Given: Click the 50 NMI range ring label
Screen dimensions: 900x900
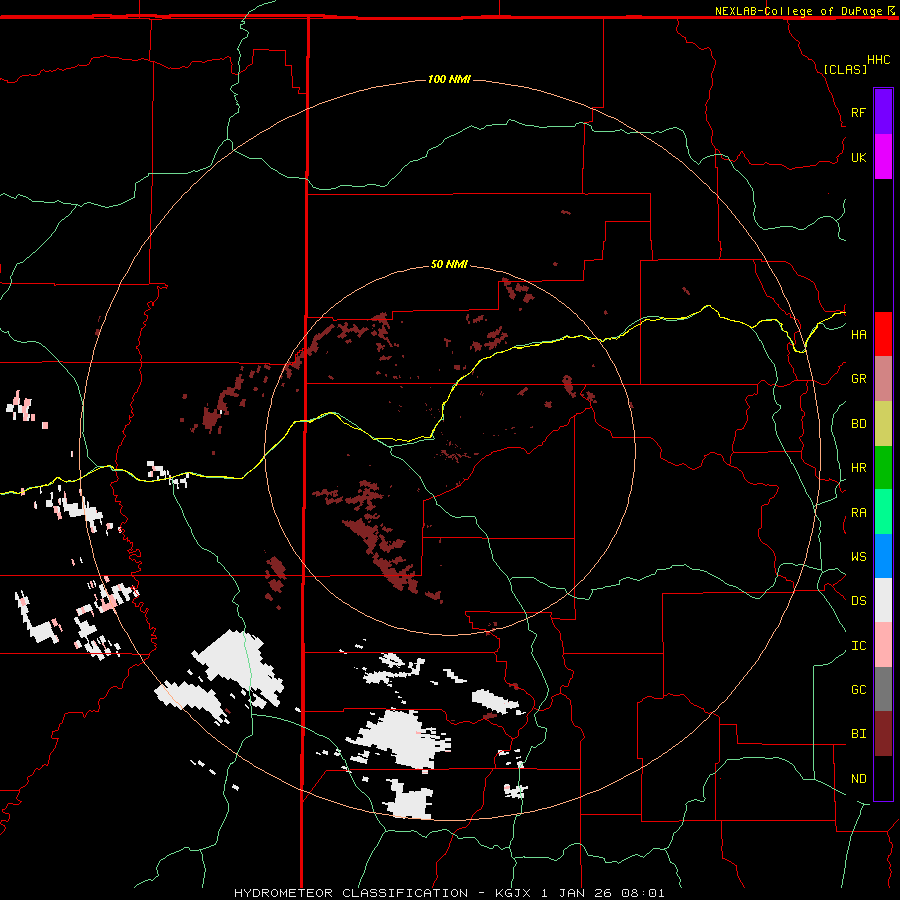Looking at the screenshot, I should click(x=449, y=264).
